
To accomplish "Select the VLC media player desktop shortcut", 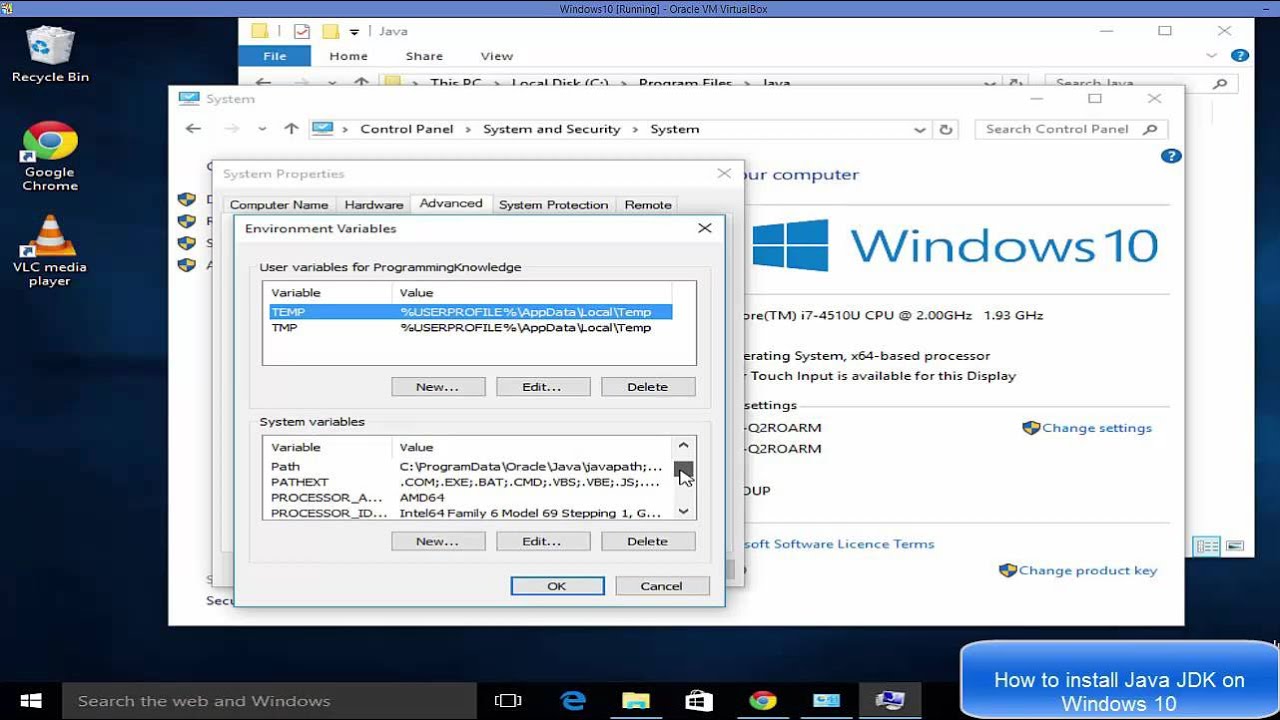I will pyautogui.click(x=50, y=251).
